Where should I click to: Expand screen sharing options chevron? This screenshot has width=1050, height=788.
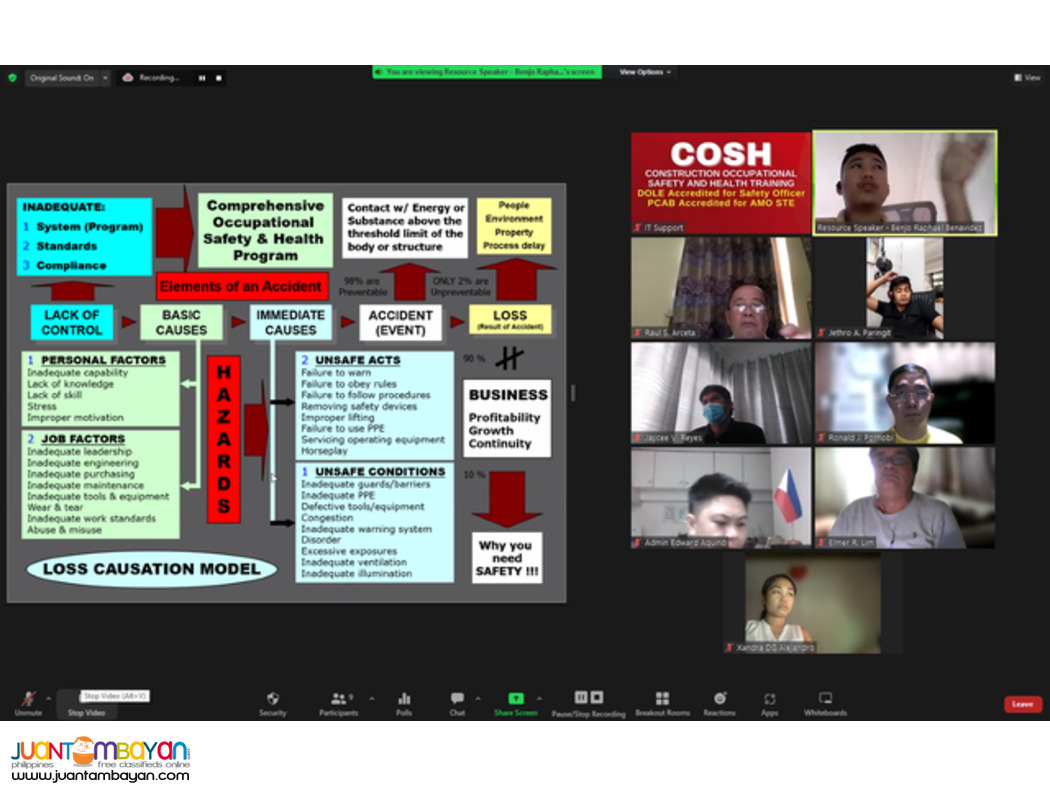point(537,698)
